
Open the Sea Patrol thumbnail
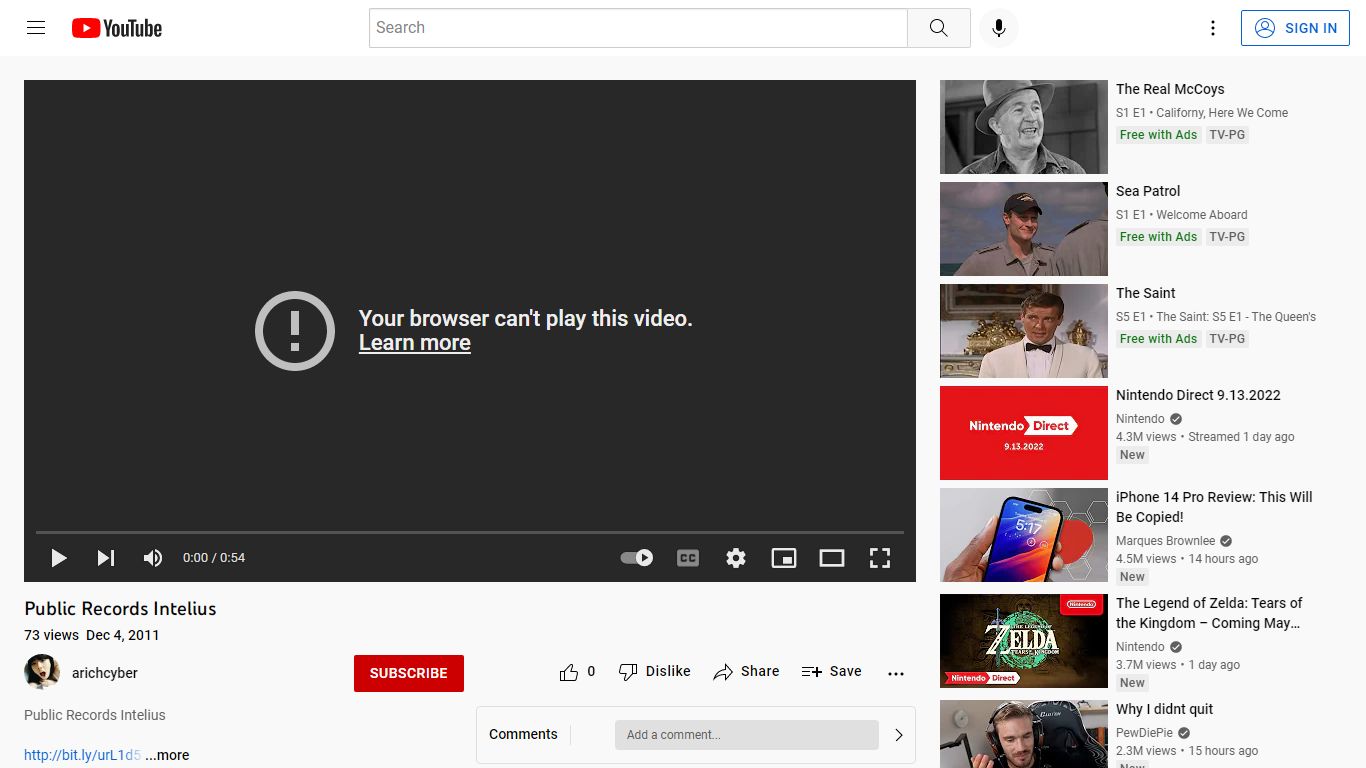tap(1024, 229)
